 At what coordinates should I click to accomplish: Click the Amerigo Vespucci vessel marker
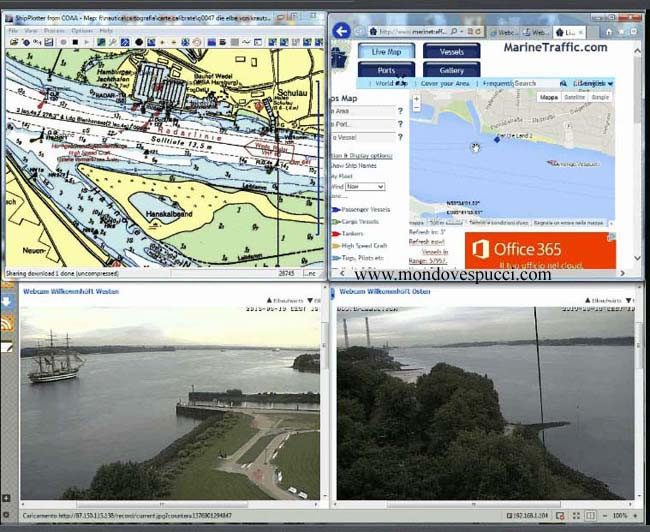tap(553, 163)
